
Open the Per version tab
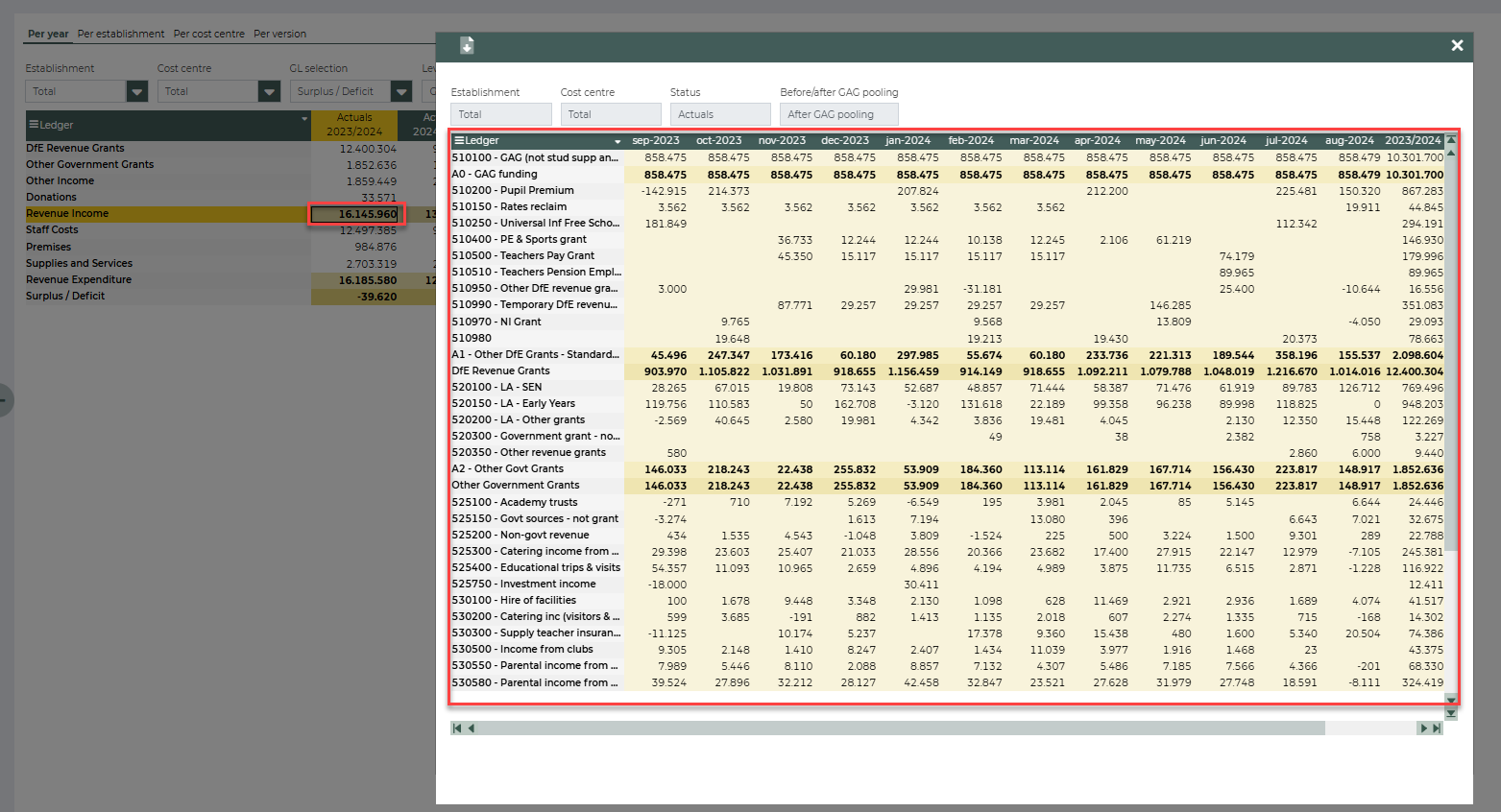coord(280,34)
